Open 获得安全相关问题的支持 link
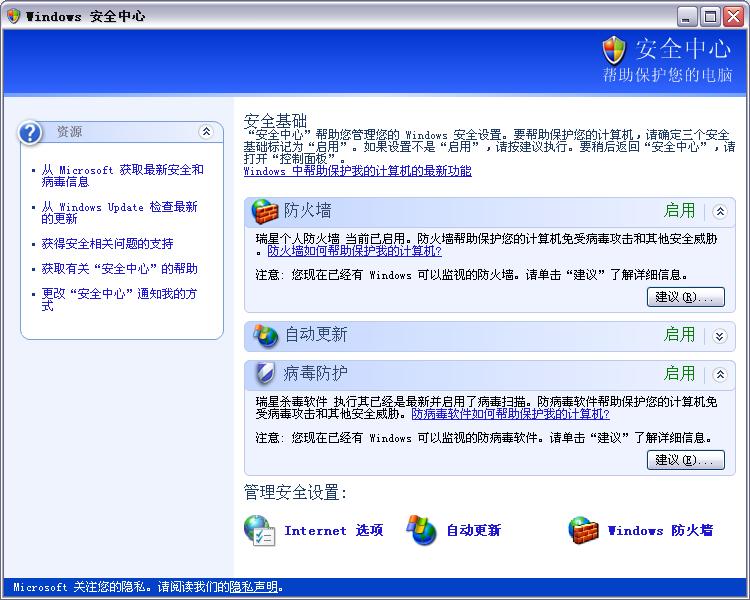Screen dimensions: 750x600 click(107, 244)
